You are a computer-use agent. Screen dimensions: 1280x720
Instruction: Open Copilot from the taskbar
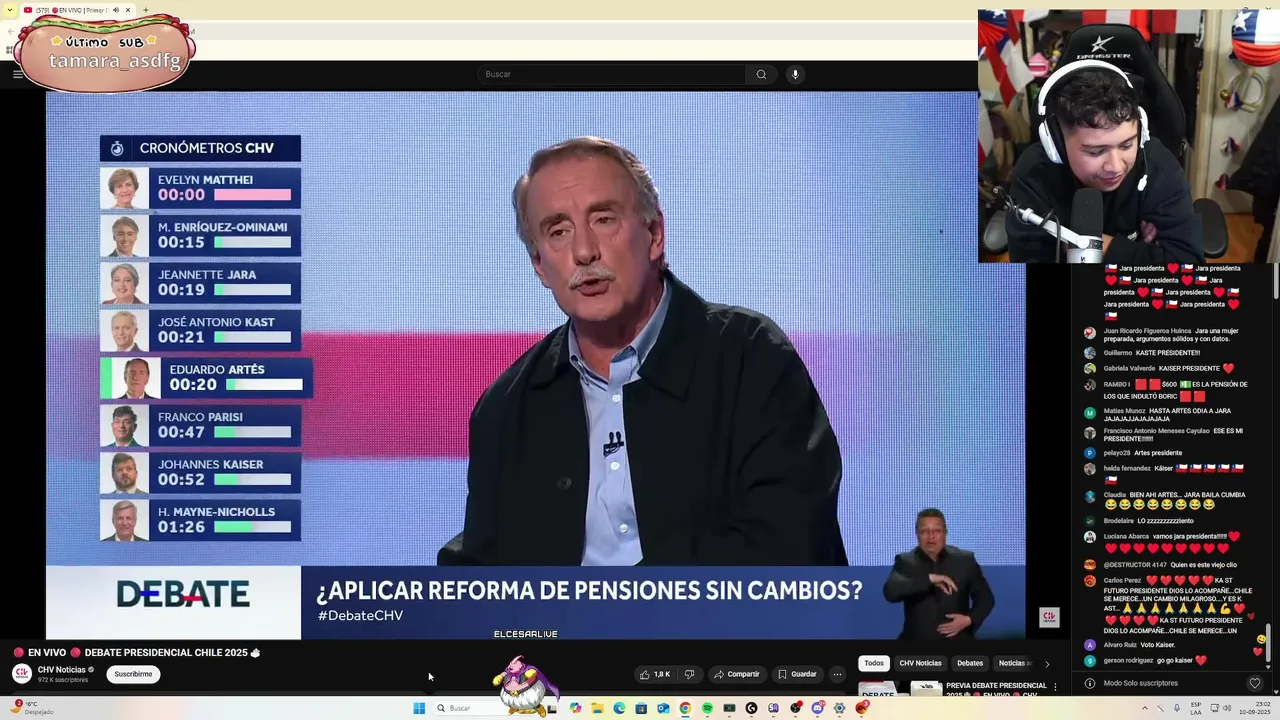[575, 708]
